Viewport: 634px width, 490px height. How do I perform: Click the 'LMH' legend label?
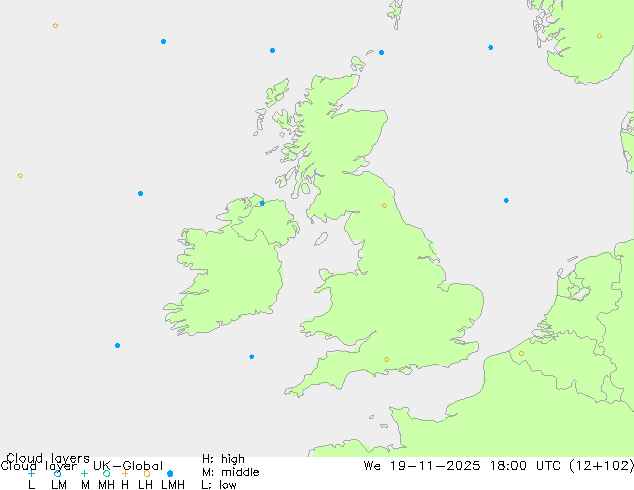pos(173,485)
